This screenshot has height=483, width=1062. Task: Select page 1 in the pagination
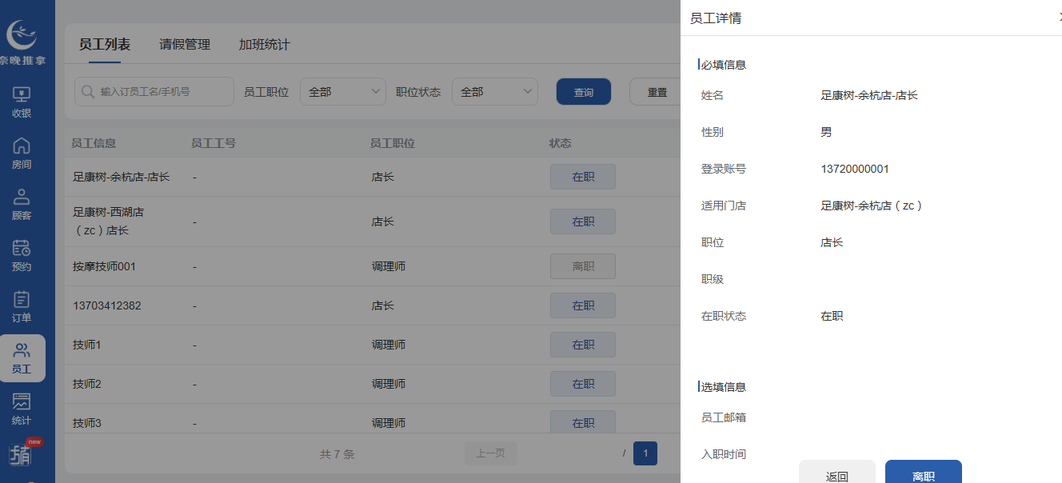pyautogui.click(x=645, y=453)
